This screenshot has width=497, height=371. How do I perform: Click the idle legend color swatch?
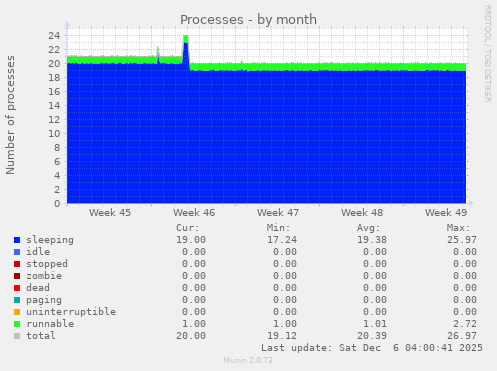click(x=17, y=252)
